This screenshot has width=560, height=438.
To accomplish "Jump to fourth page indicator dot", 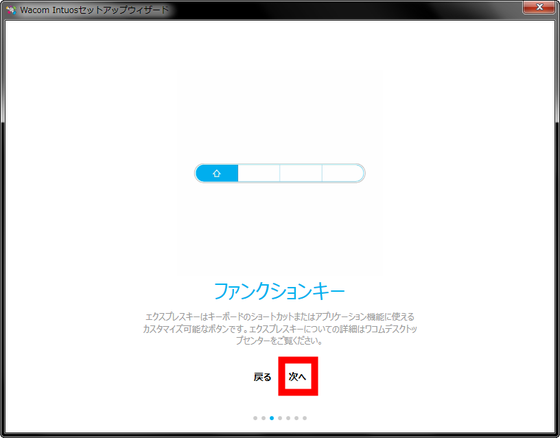I will tap(280, 418).
